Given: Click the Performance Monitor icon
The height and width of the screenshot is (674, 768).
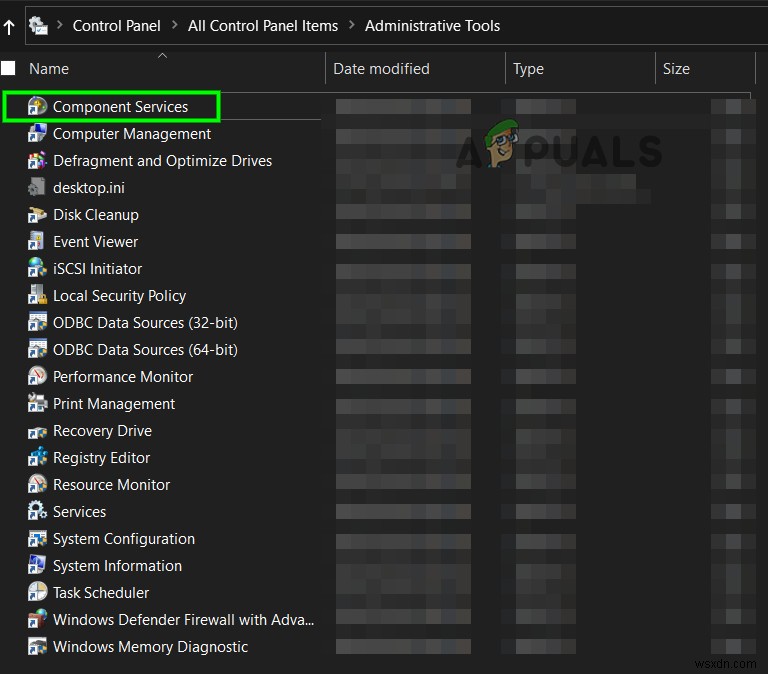Looking at the screenshot, I should (x=37, y=376).
